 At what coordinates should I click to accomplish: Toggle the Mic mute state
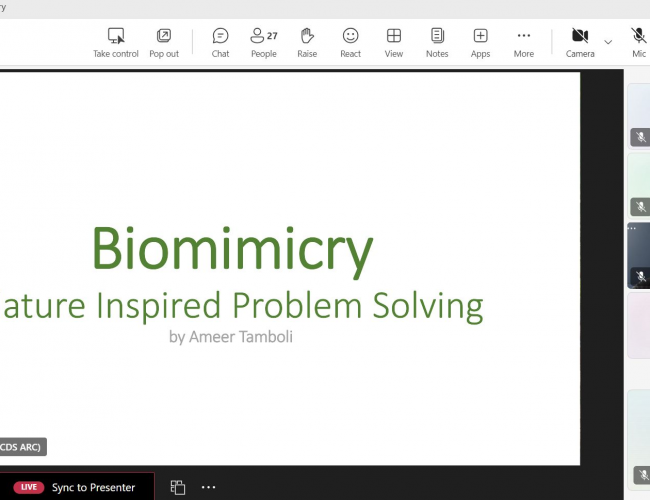click(639, 42)
